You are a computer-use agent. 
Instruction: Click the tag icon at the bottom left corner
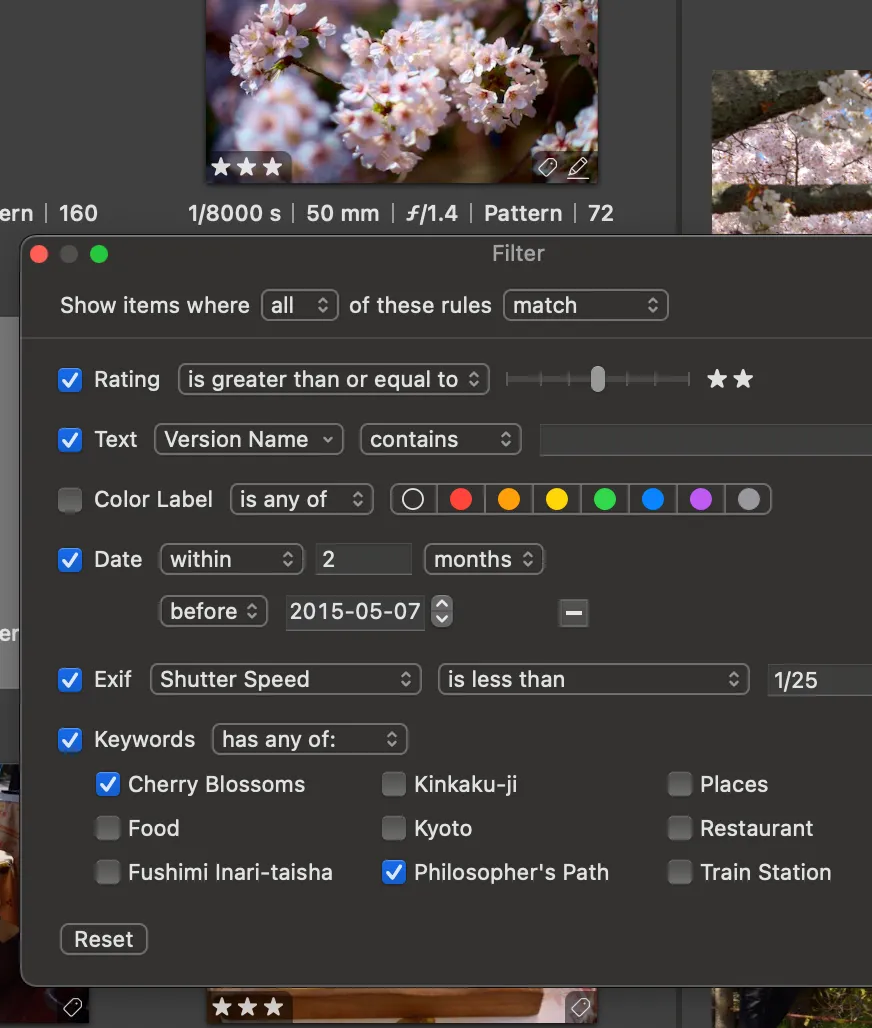(72, 1007)
